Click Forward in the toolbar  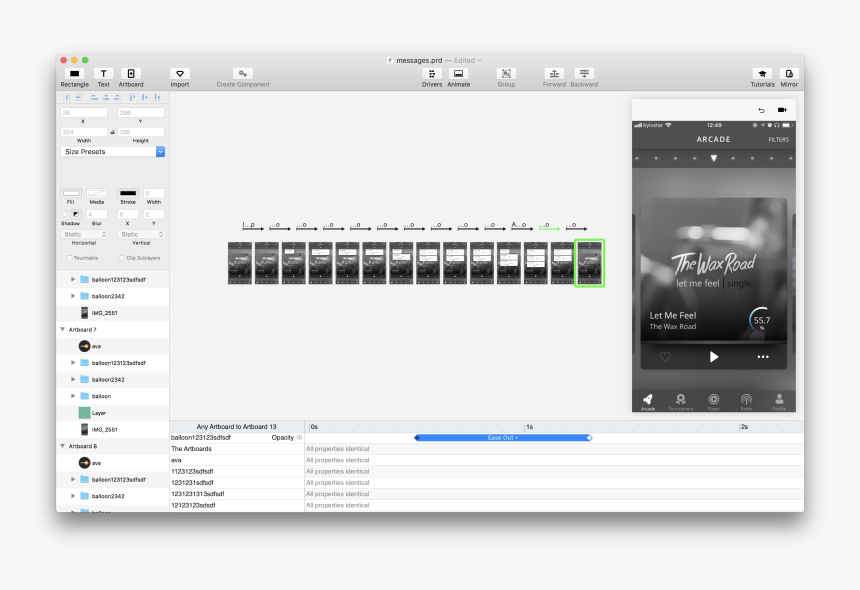point(555,75)
